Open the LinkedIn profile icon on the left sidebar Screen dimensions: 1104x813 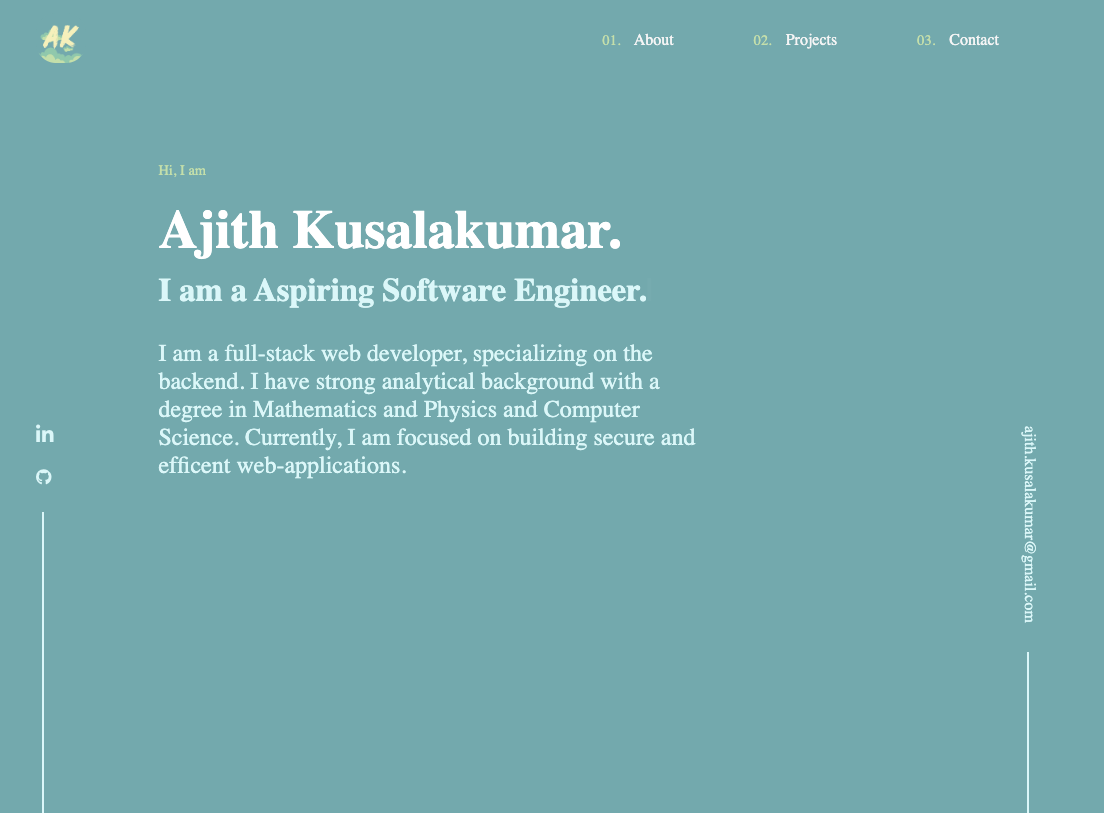pyautogui.click(x=44, y=433)
